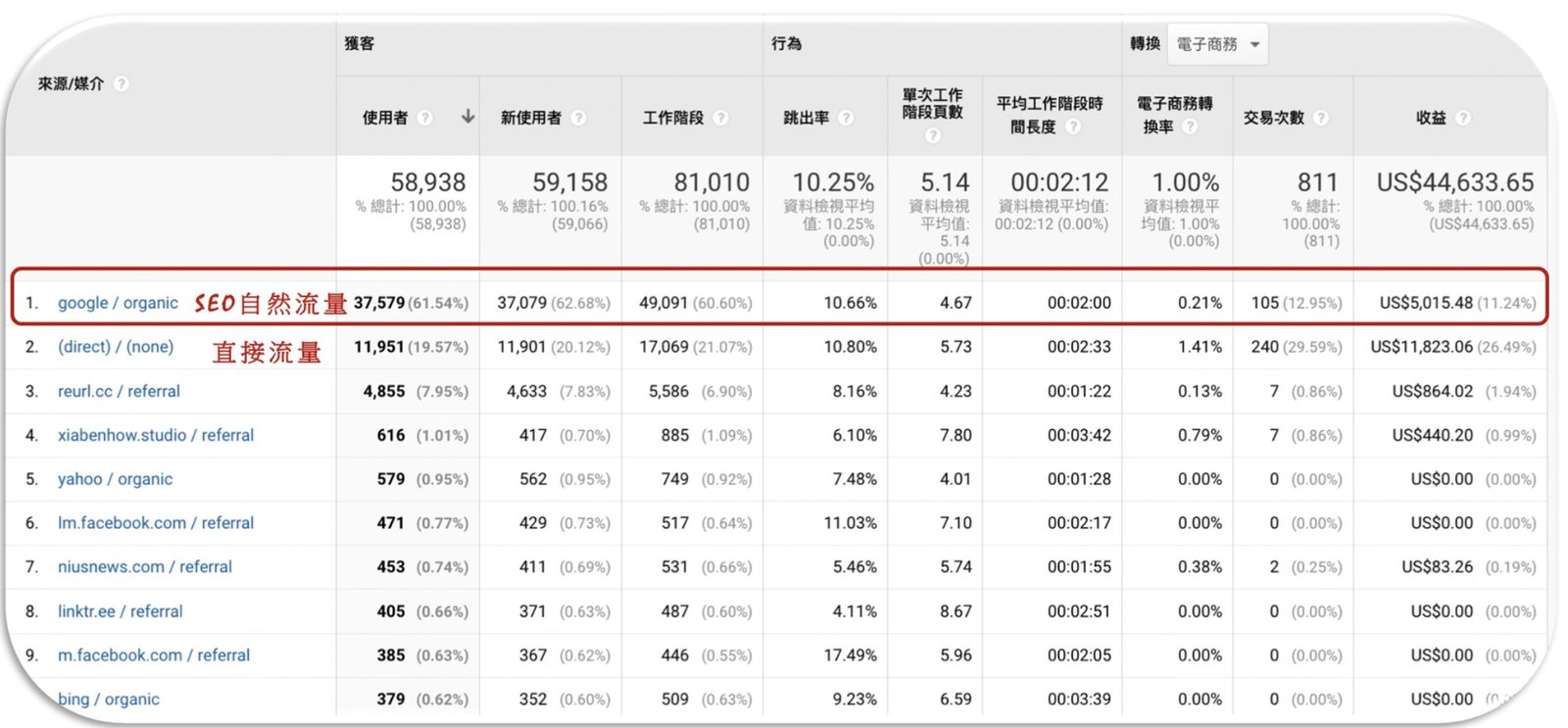The width and height of the screenshot is (1568, 728).
Task: Click the help icon beside 收益
Action: (1463, 118)
